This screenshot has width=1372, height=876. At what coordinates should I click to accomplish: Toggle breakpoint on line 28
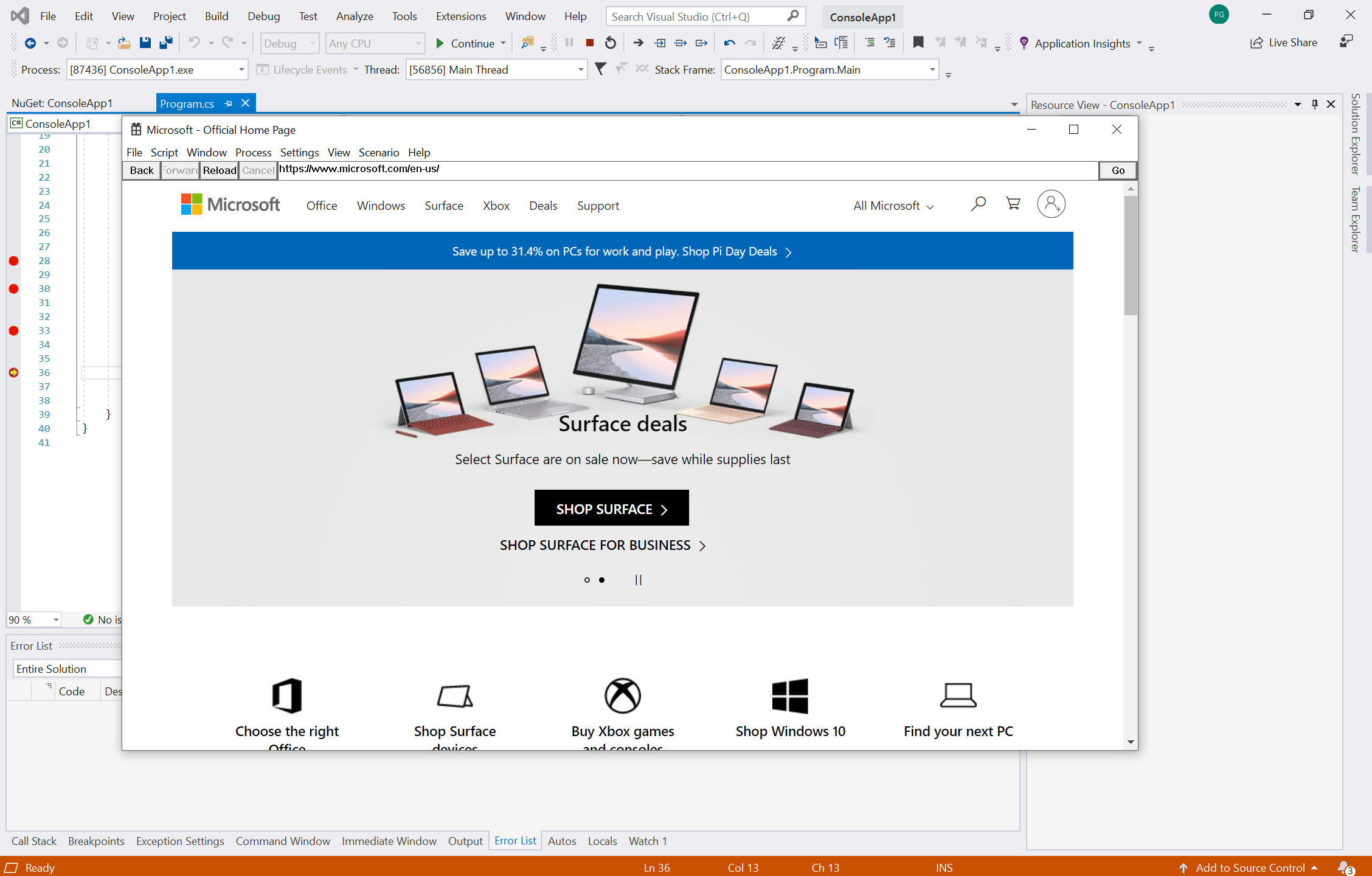click(13, 261)
